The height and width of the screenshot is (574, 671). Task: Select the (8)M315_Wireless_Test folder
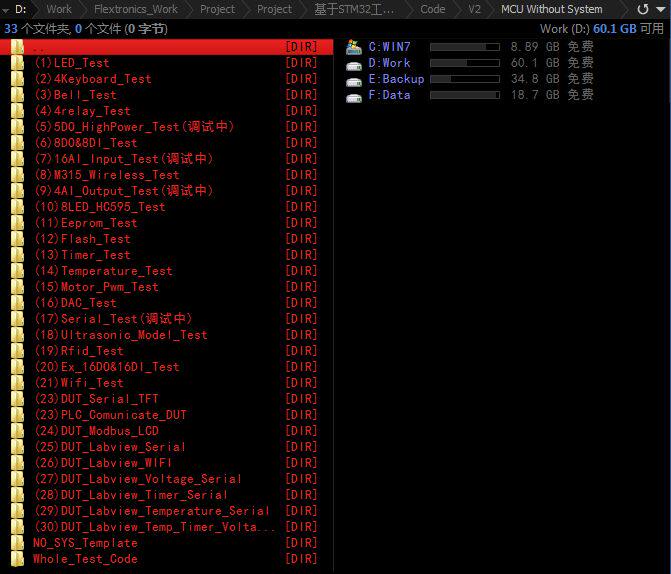click(166, 175)
